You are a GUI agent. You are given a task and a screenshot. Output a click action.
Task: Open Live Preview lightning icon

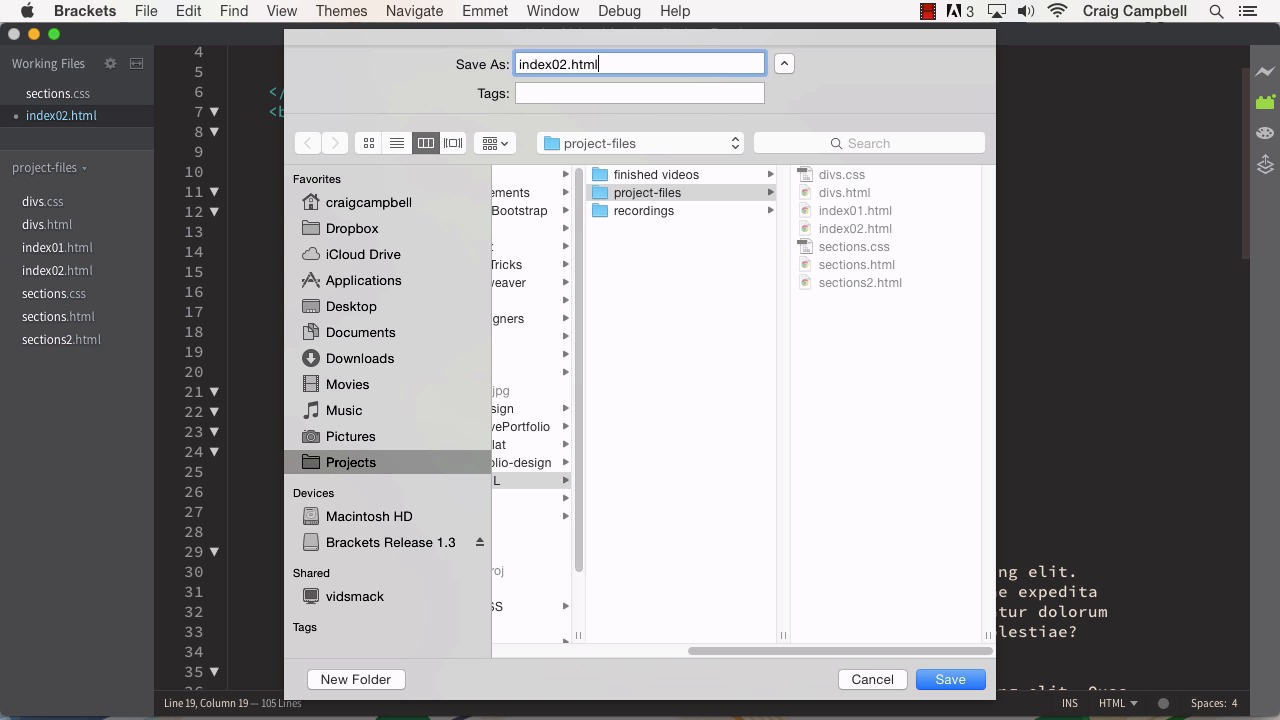pos(1265,72)
